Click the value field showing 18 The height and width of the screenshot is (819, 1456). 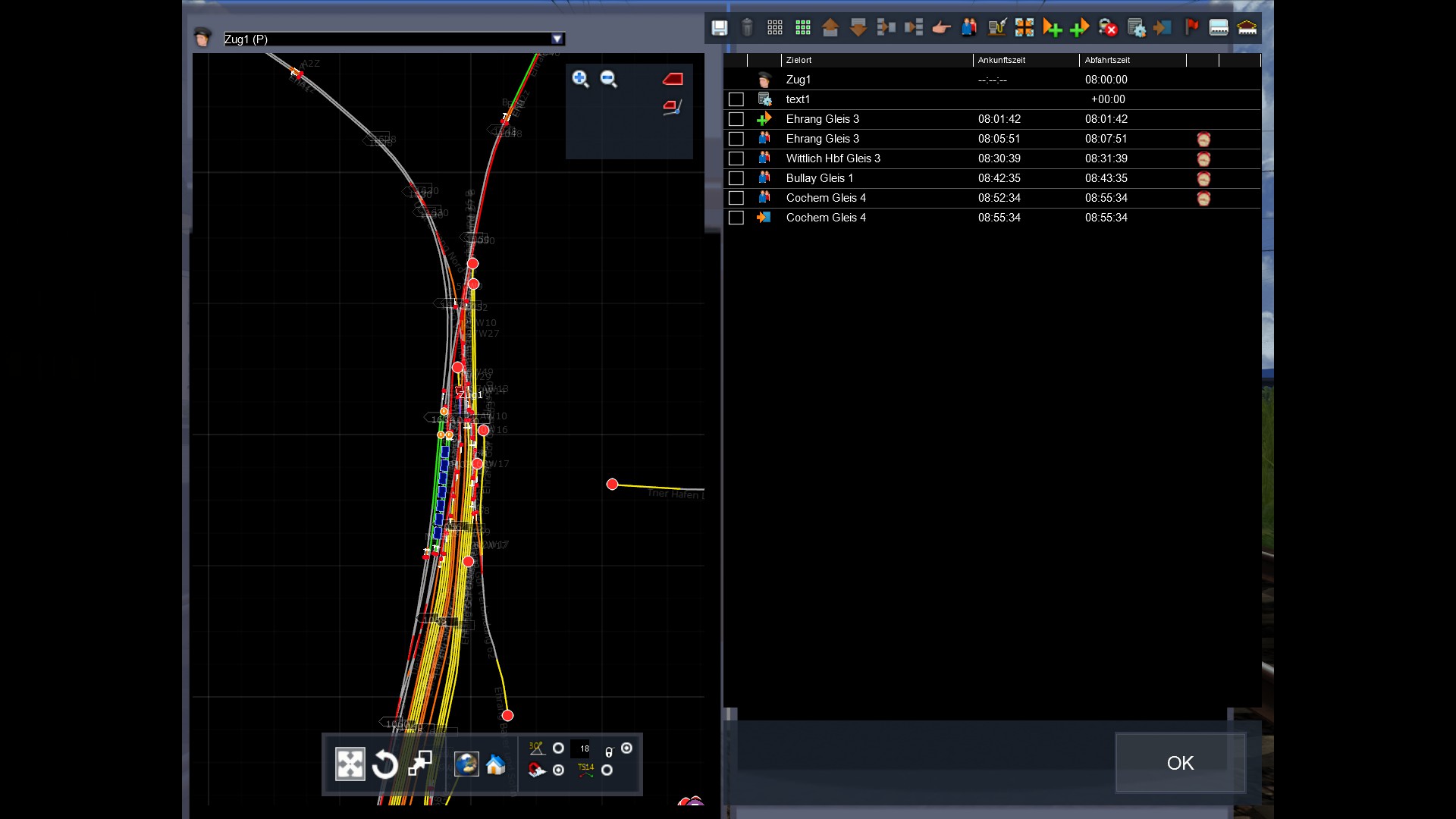coord(580,748)
